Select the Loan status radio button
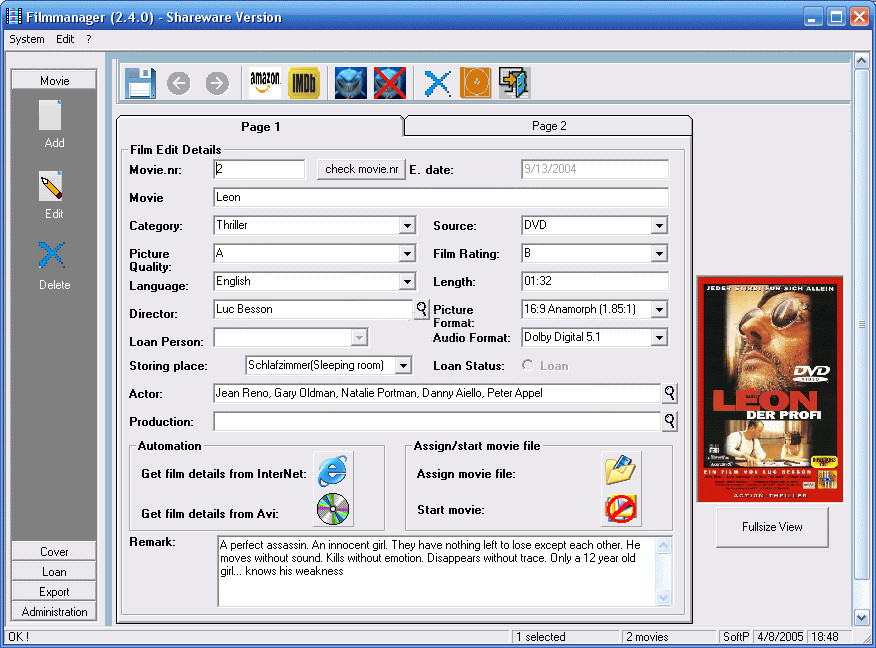 pos(527,365)
